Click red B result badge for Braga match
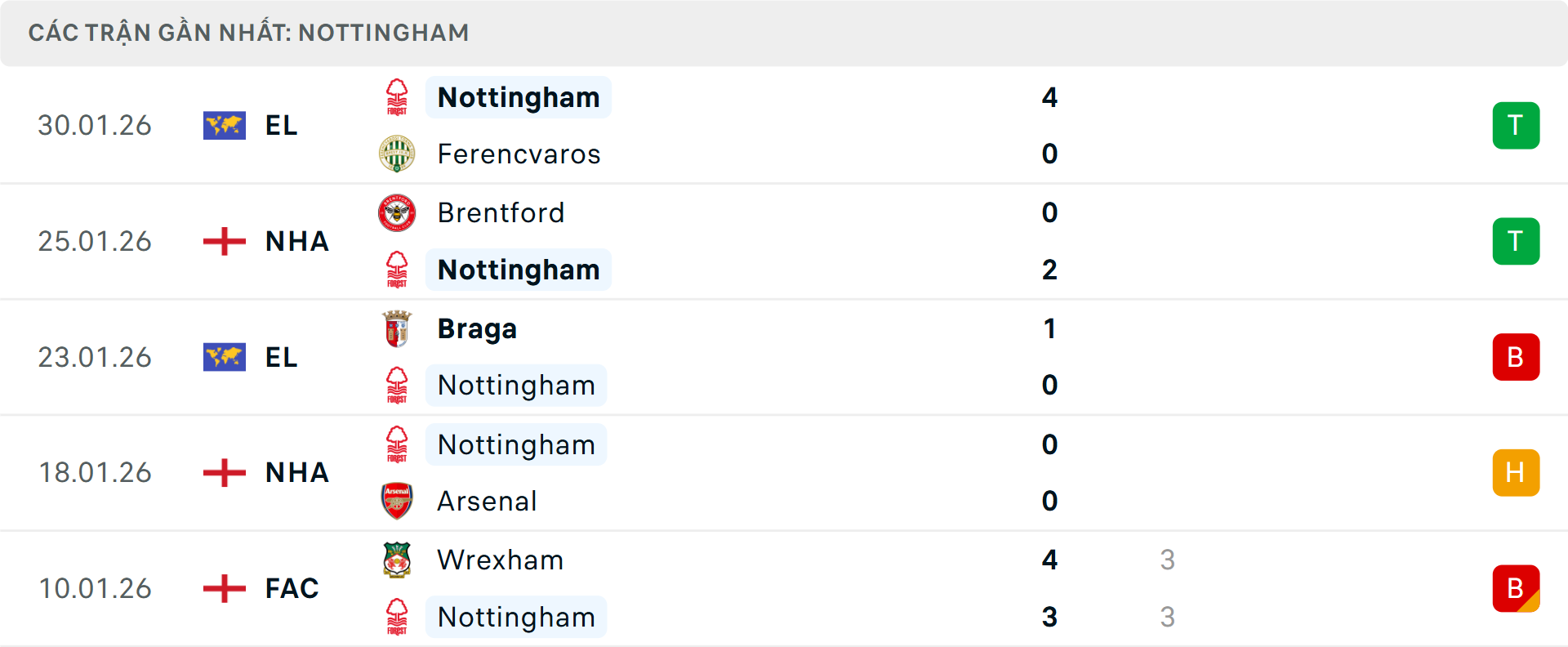The width and height of the screenshot is (1568, 647). pos(1516,357)
